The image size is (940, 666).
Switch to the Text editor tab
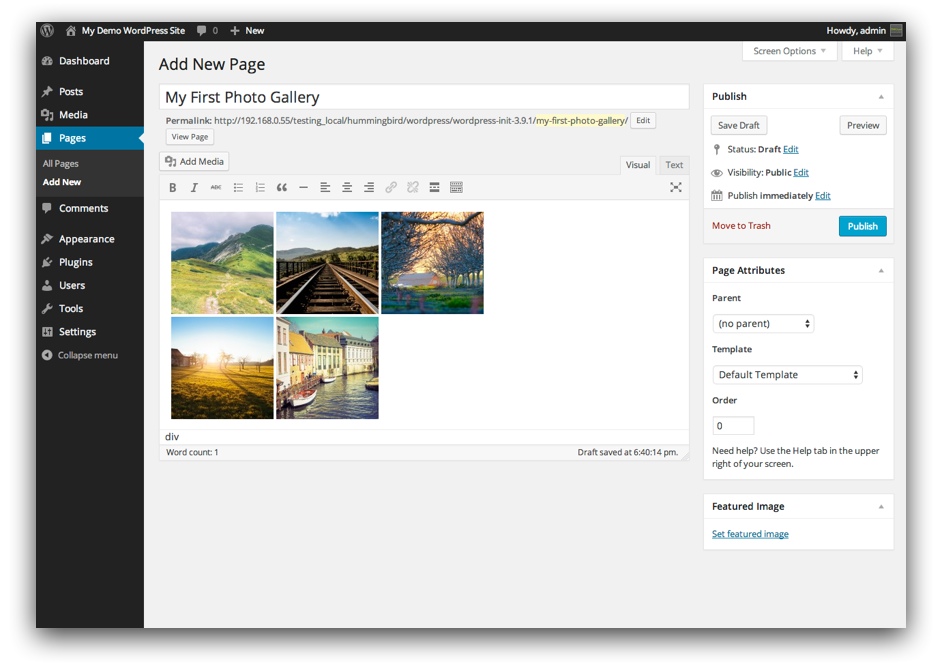coord(673,164)
